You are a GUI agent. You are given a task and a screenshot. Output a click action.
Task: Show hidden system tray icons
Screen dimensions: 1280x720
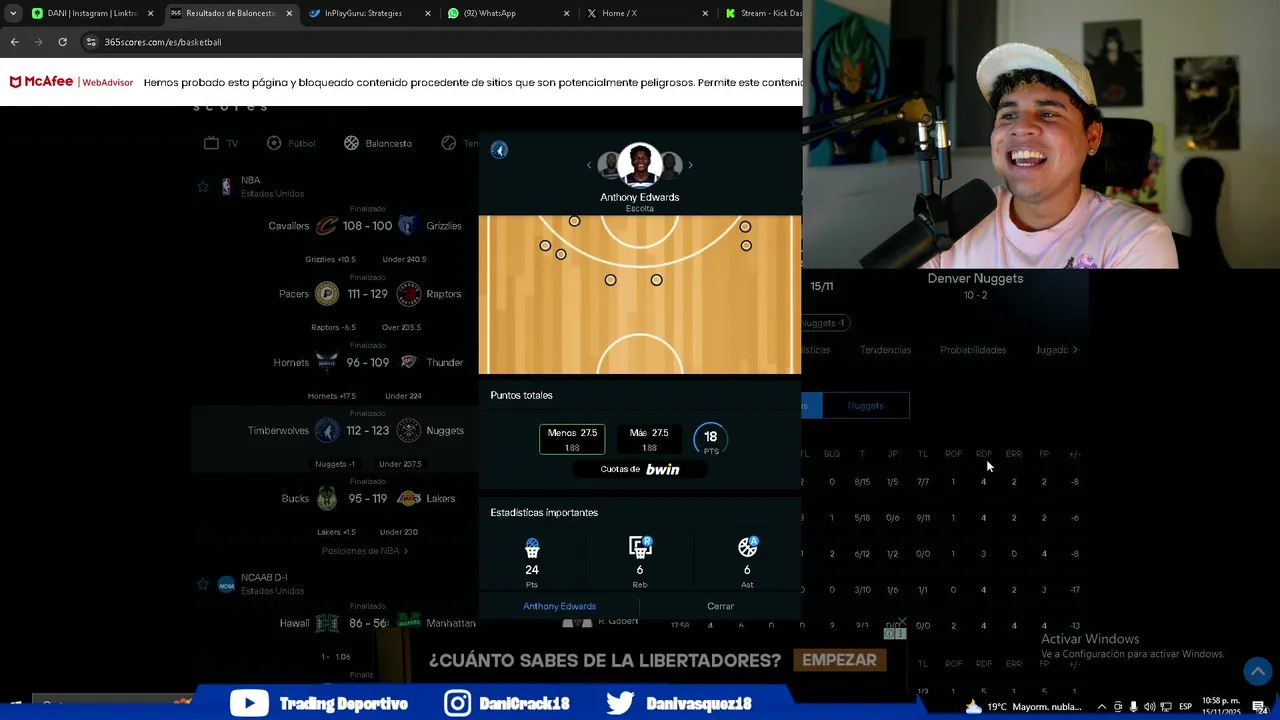1102,707
